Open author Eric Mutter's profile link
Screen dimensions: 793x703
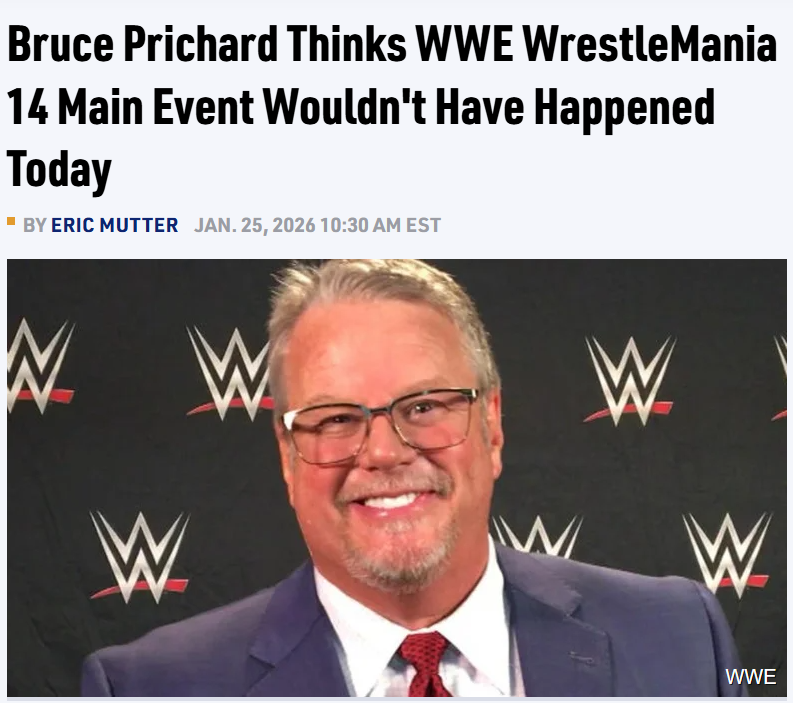click(x=114, y=225)
